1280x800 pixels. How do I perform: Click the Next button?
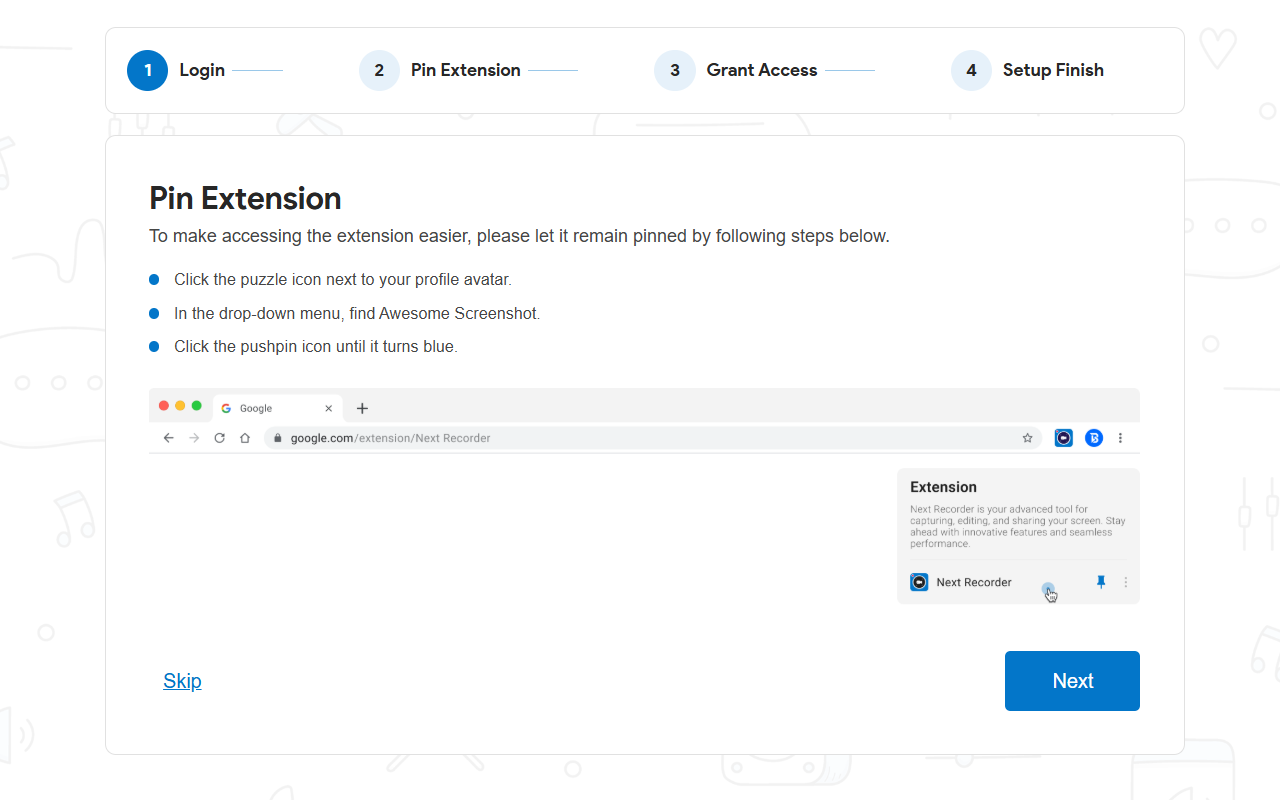(1072, 681)
